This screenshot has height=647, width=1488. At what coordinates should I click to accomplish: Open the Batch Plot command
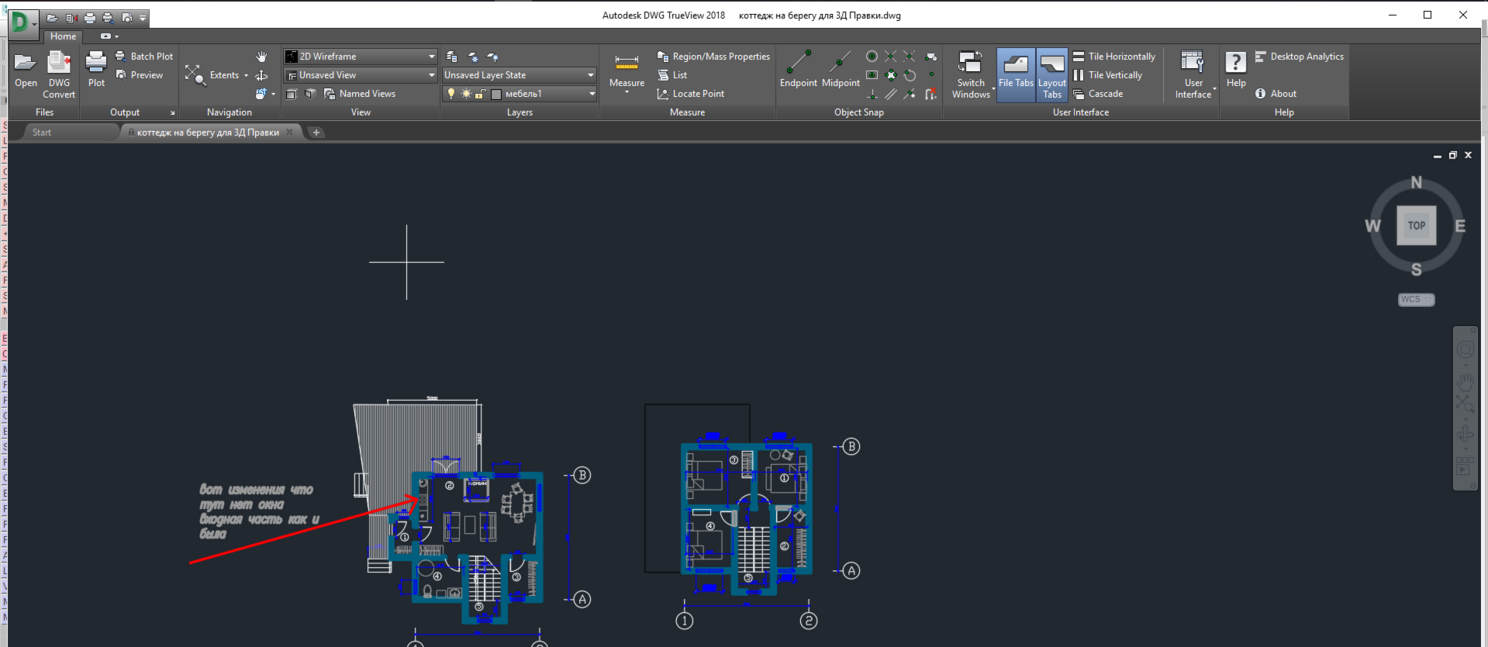pos(144,57)
